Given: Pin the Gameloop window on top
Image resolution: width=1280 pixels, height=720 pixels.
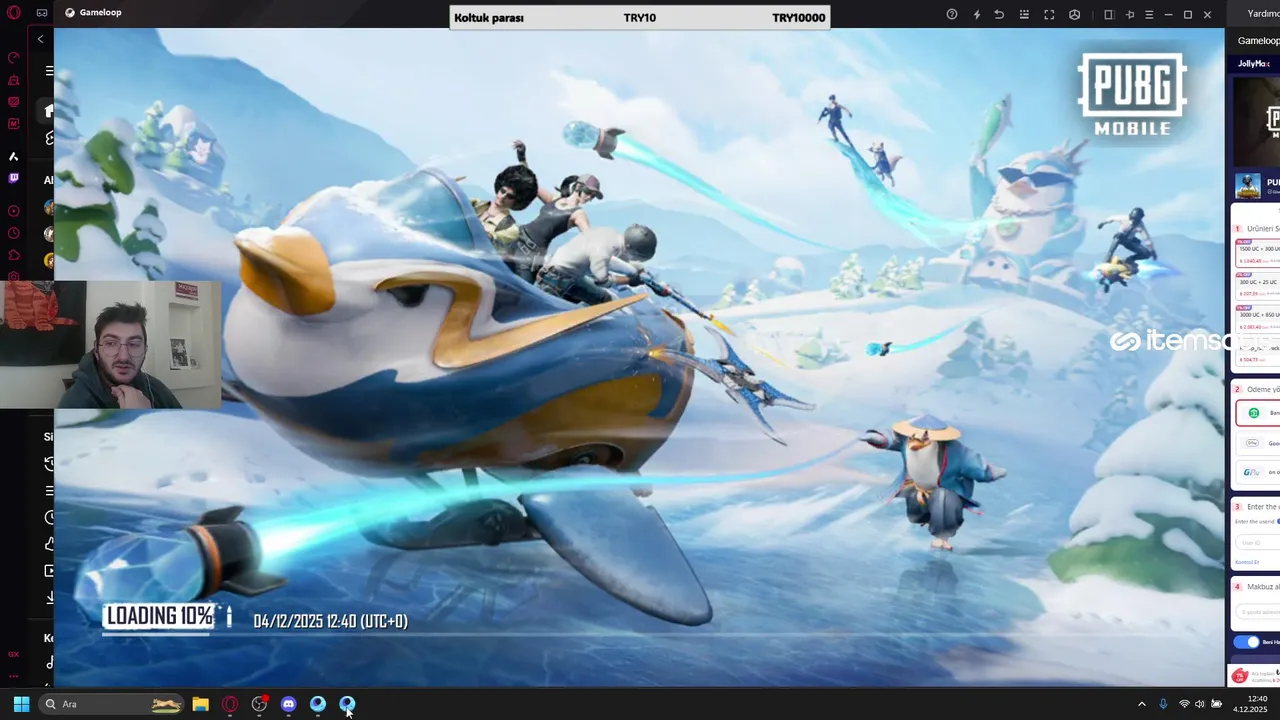Looking at the screenshot, I should [x=1130, y=14].
